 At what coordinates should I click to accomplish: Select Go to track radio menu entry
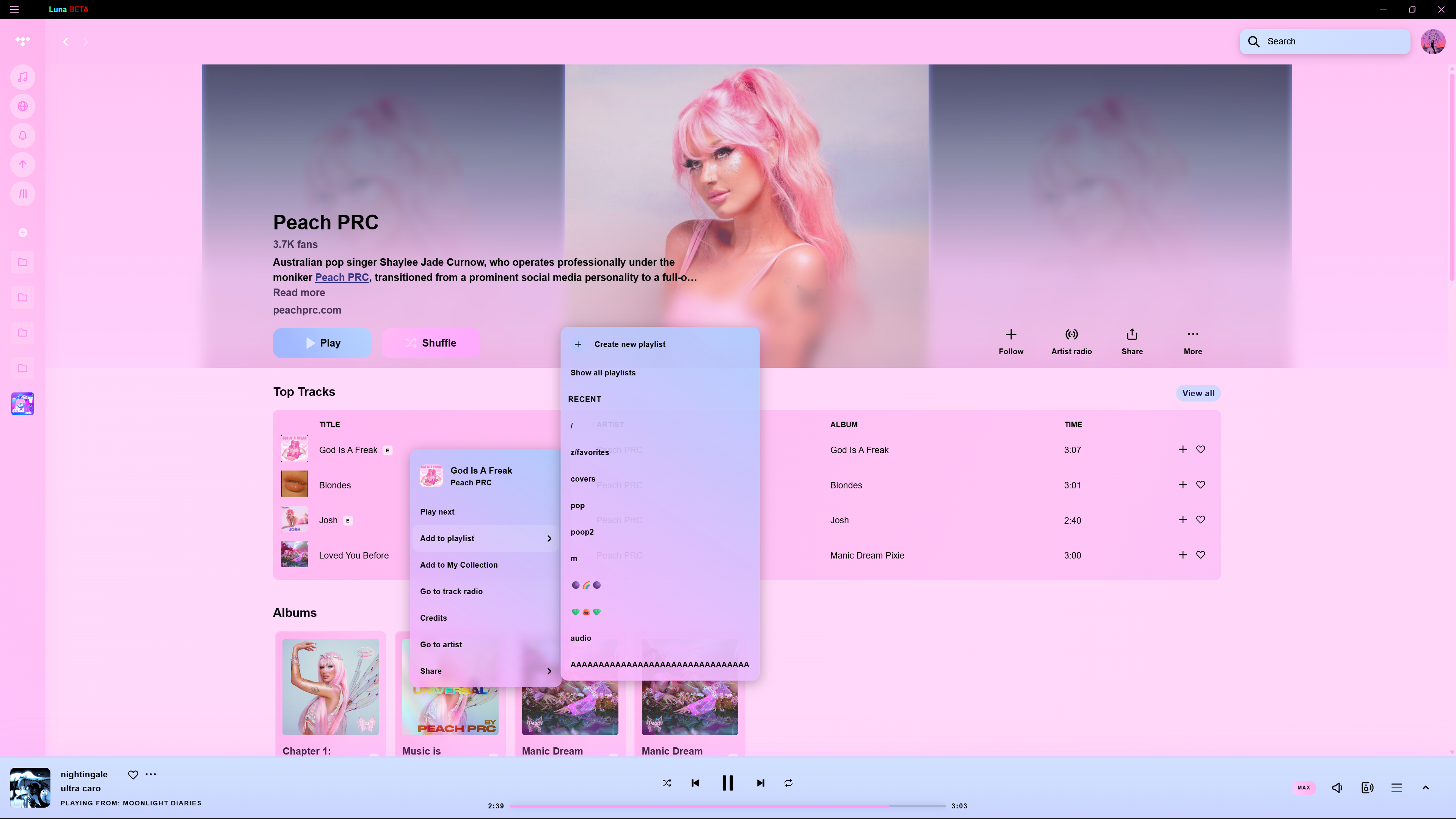point(451,591)
